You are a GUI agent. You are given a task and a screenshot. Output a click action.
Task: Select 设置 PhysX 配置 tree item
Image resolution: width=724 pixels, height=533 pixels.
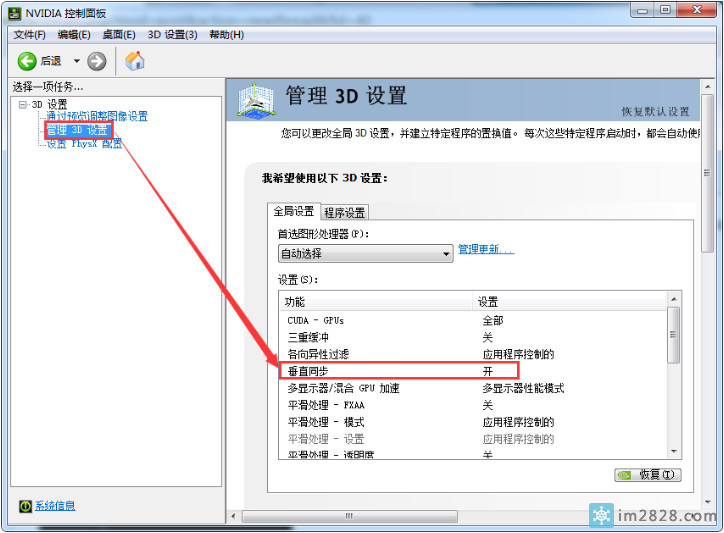click(x=84, y=143)
